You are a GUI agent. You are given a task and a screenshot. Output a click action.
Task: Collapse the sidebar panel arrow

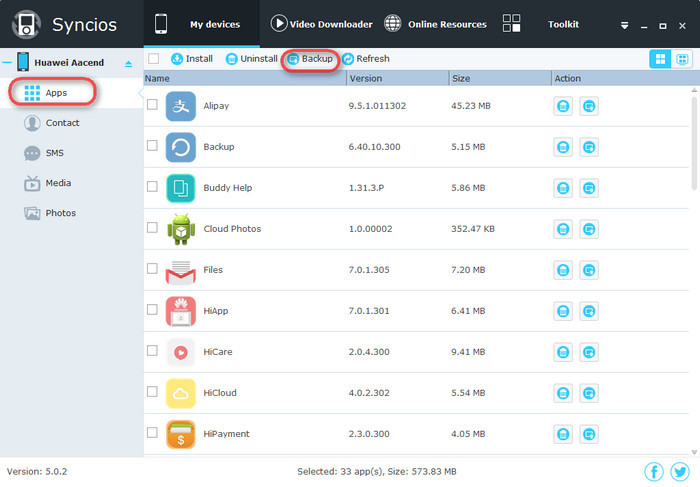[141, 93]
